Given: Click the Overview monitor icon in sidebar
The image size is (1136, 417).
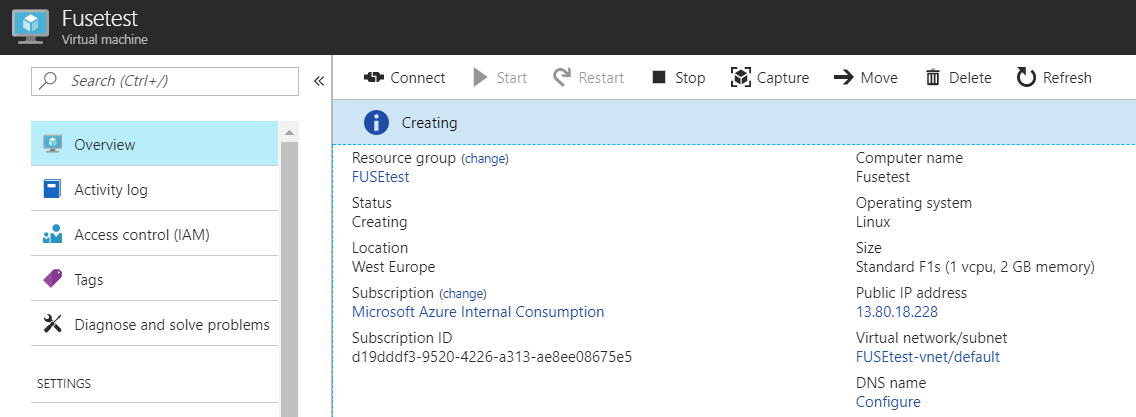Looking at the screenshot, I should 53,144.
